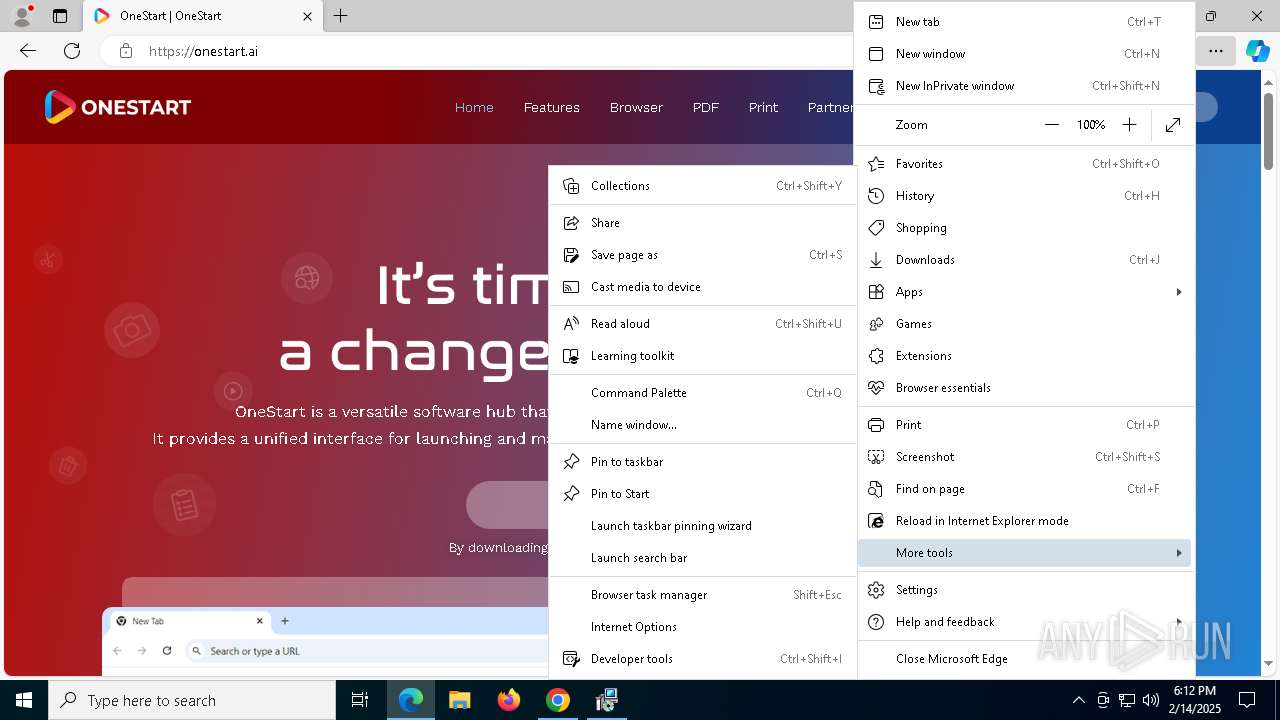Viewport: 1280px width, 720px height.
Task: Click the Windows search box
Action: (x=192, y=700)
